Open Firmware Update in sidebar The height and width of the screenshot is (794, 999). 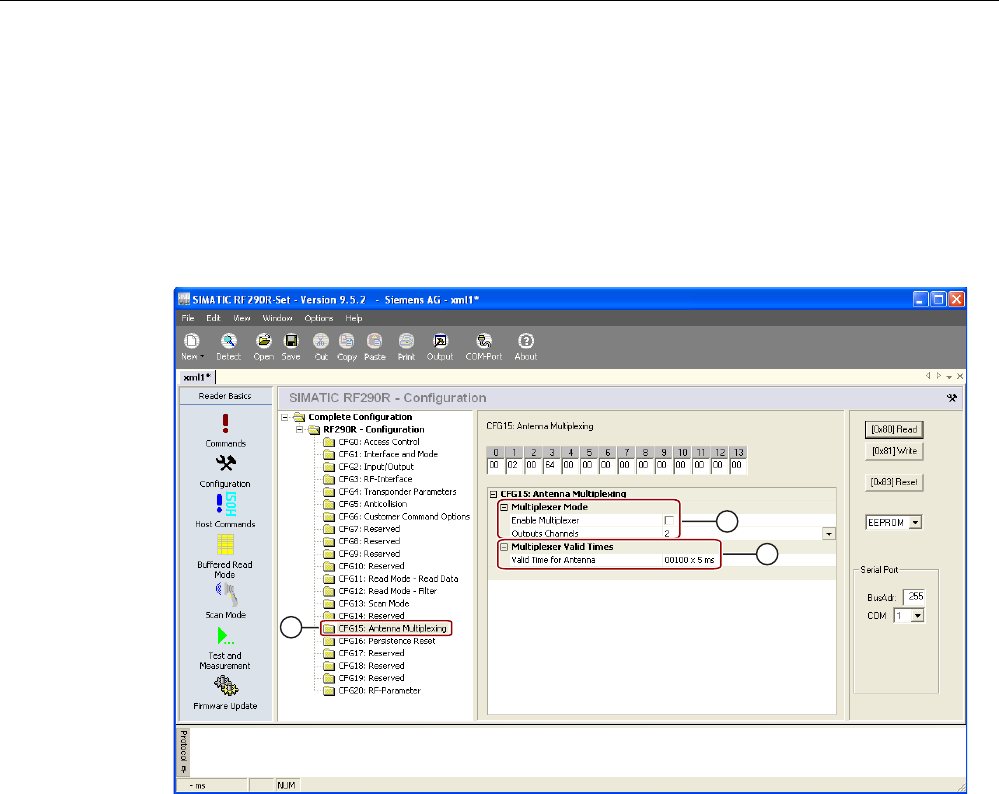point(226,686)
